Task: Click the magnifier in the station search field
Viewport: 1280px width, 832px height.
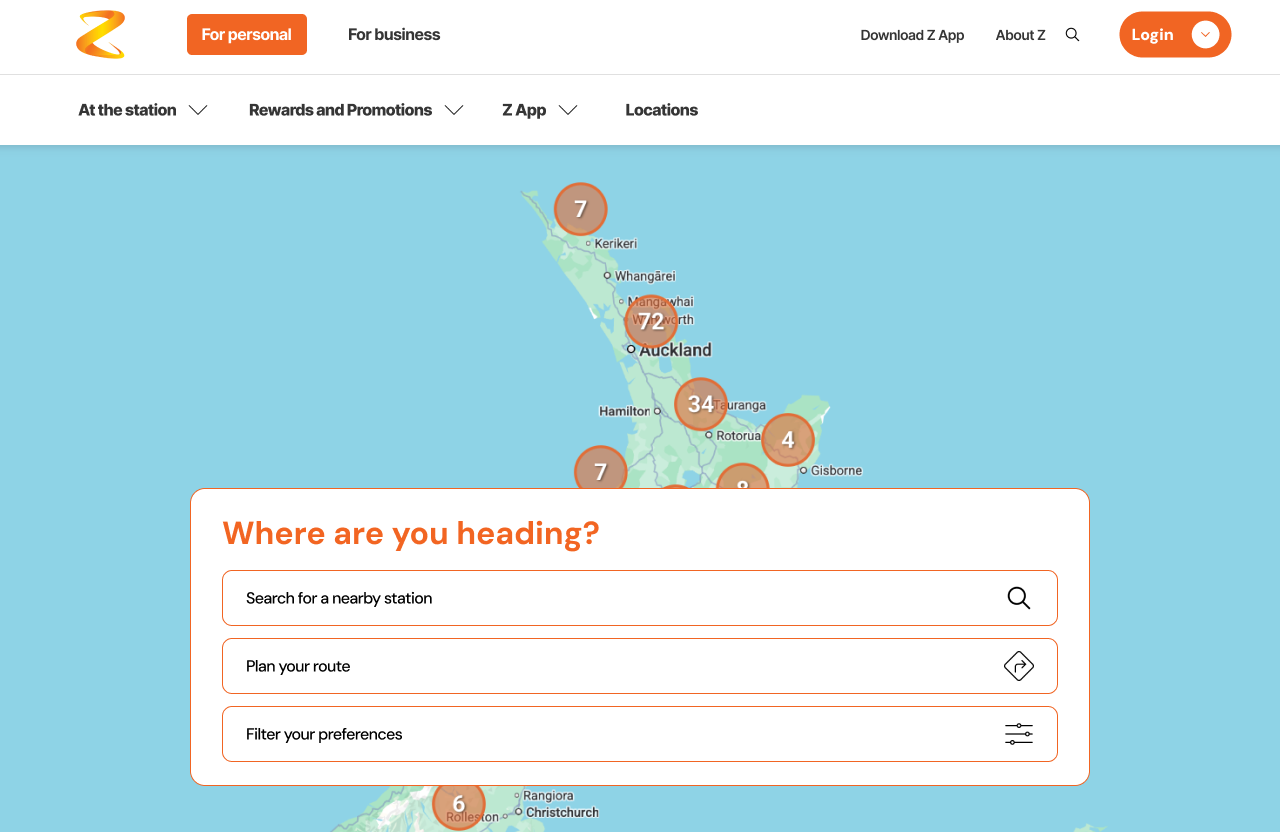Action: [1019, 598]
